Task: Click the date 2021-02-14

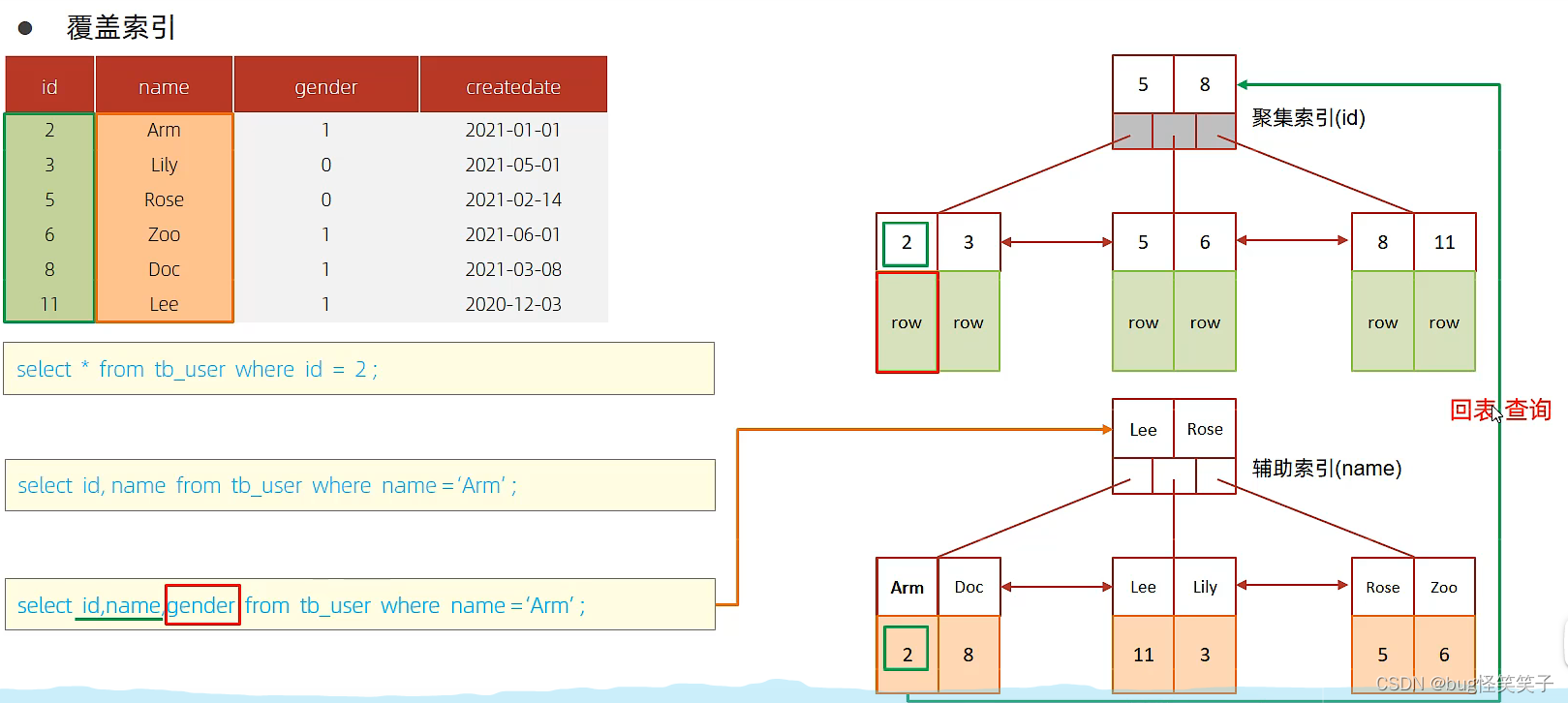Action: pos(513,199)
